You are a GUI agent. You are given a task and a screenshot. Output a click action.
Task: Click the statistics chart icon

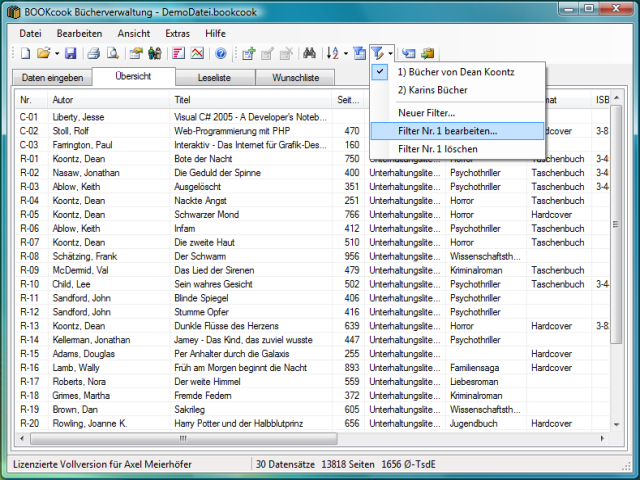(198, 53)
